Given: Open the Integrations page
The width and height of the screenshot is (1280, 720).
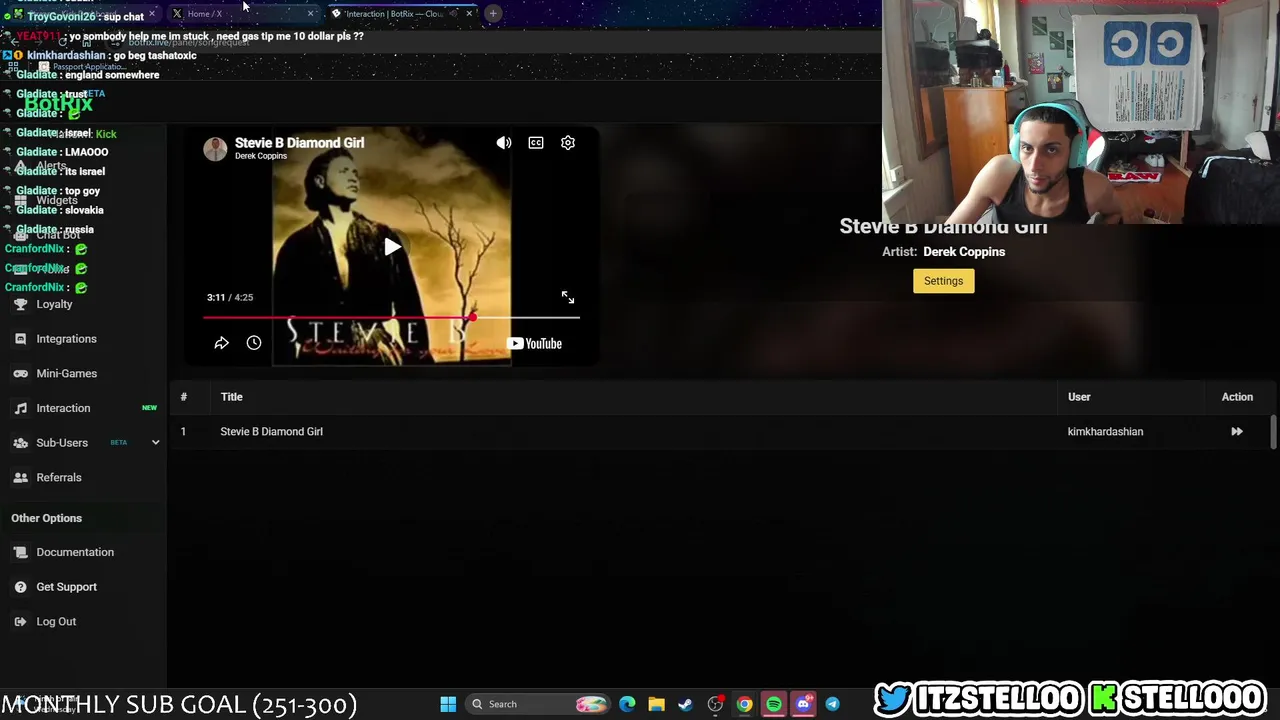Looking at the screenshot, I should click(66, 339).
